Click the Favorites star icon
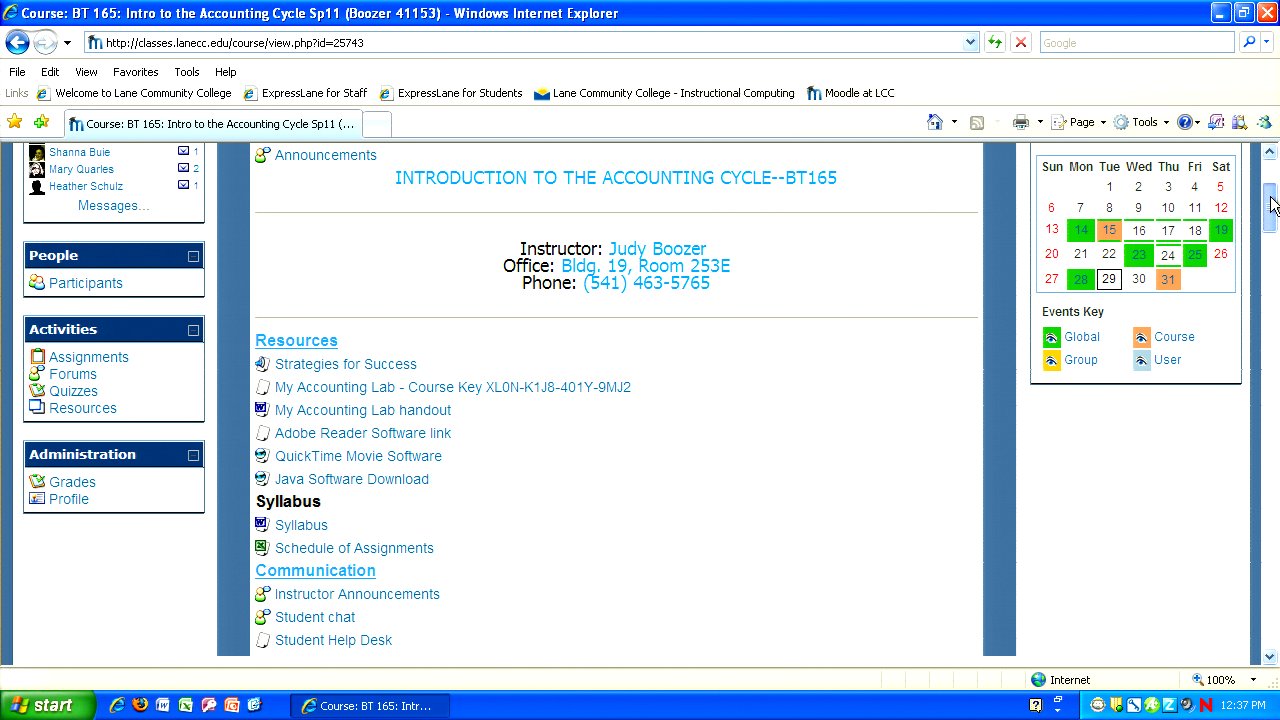 pos(14,122)
